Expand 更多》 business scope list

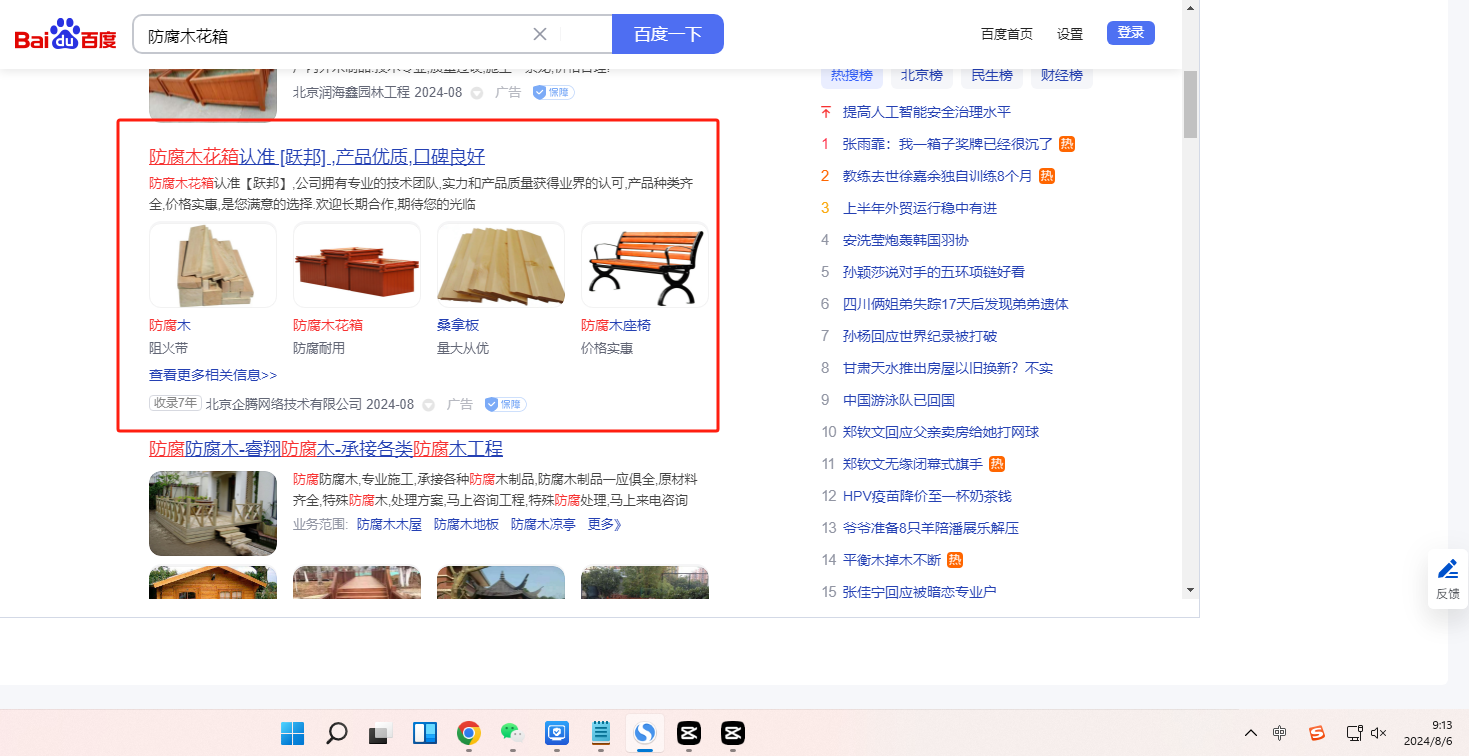605,524
